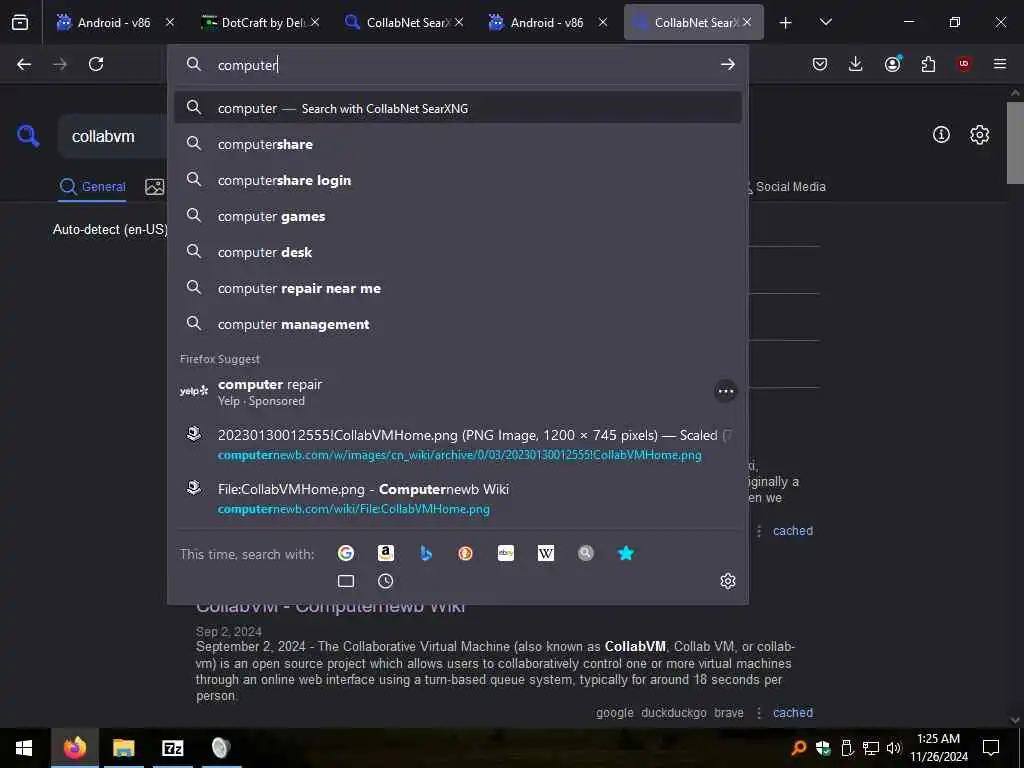Open 7-Zip from taskbar
Screen dimensions: 1024x768
click(172, 748)
